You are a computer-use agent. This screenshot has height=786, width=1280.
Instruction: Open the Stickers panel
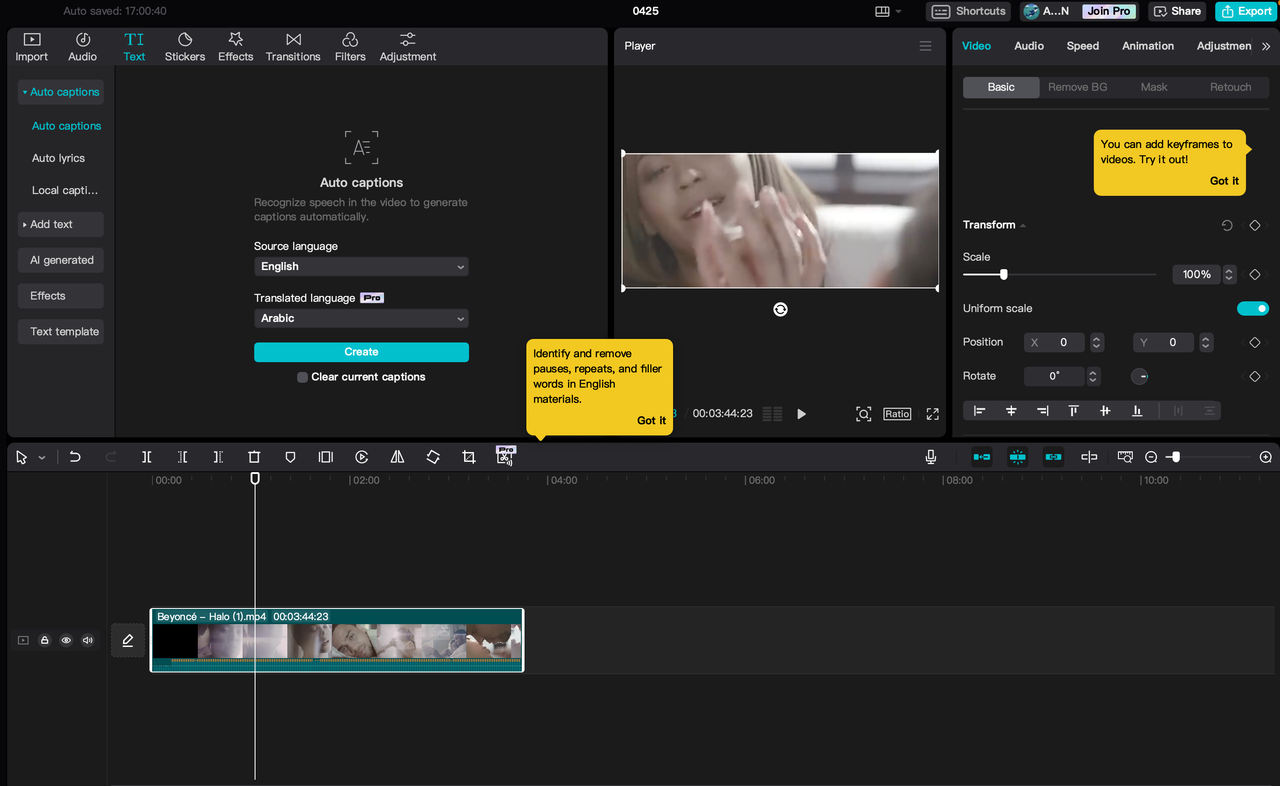pyautogui.click(x=185, y=46)
